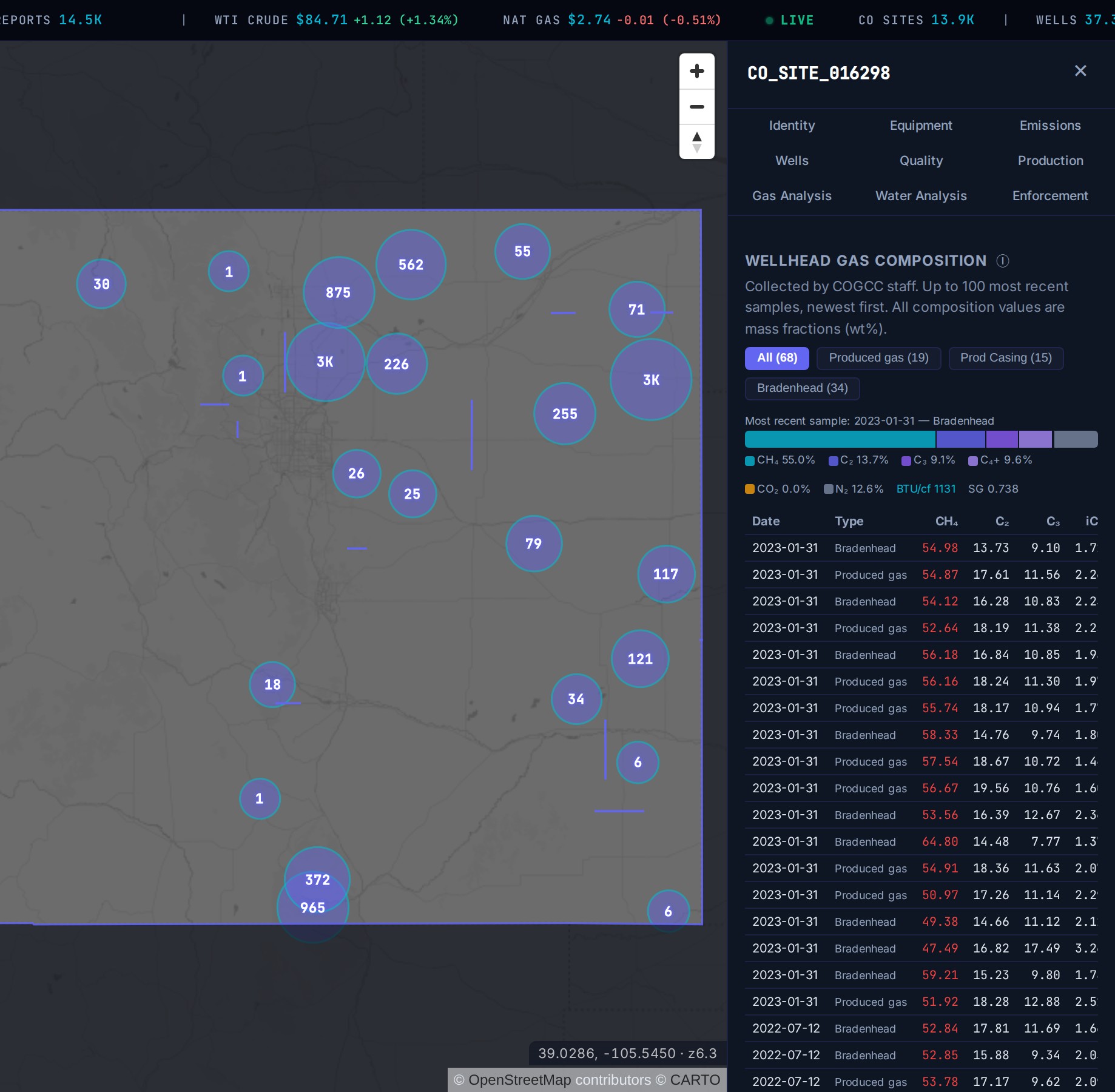Click the Date column header
This screenshot has height=1092, width=1115.
(766, 521)
